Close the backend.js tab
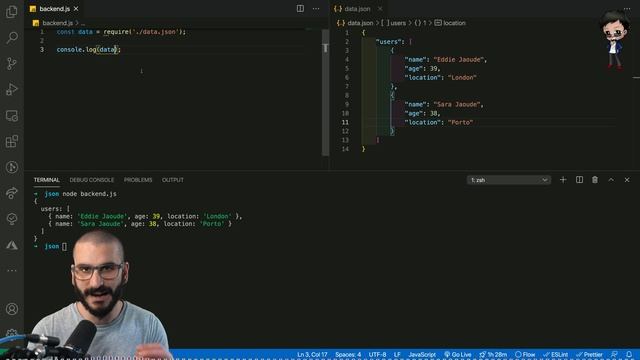The image size is (640, 360). tap(76, 9)
